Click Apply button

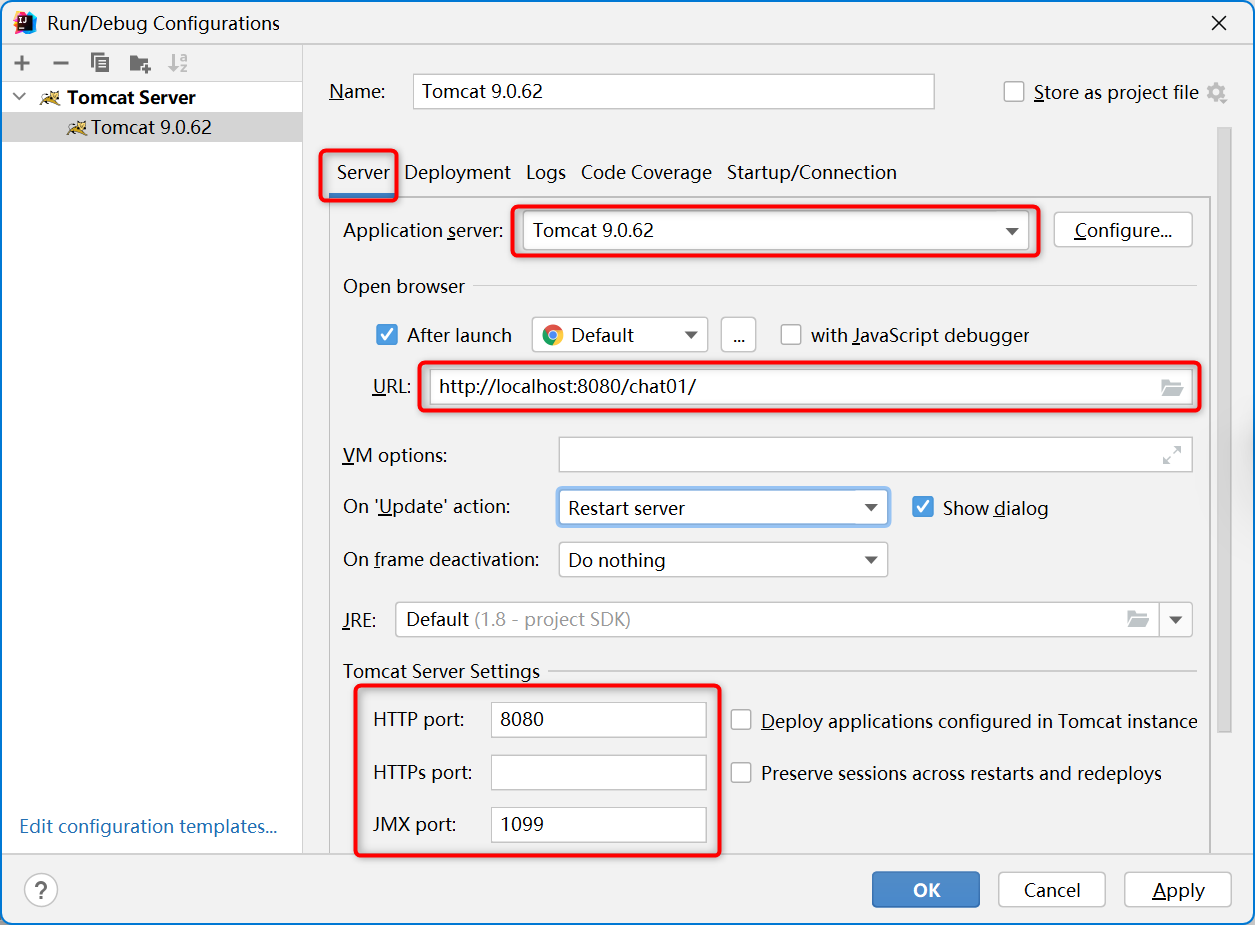(1178, 890)
